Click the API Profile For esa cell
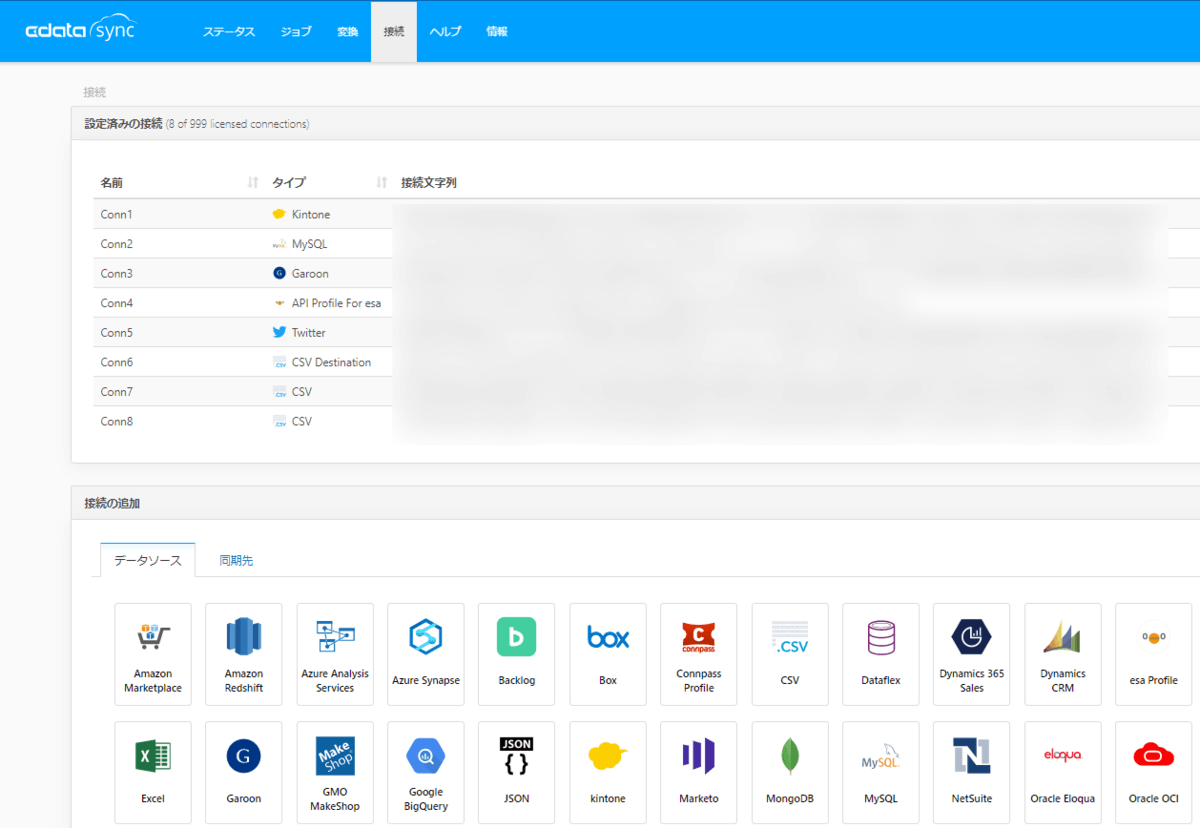The height and width of the screenshot is (828, 1200). pyautogui.click(x=327, y=303)
